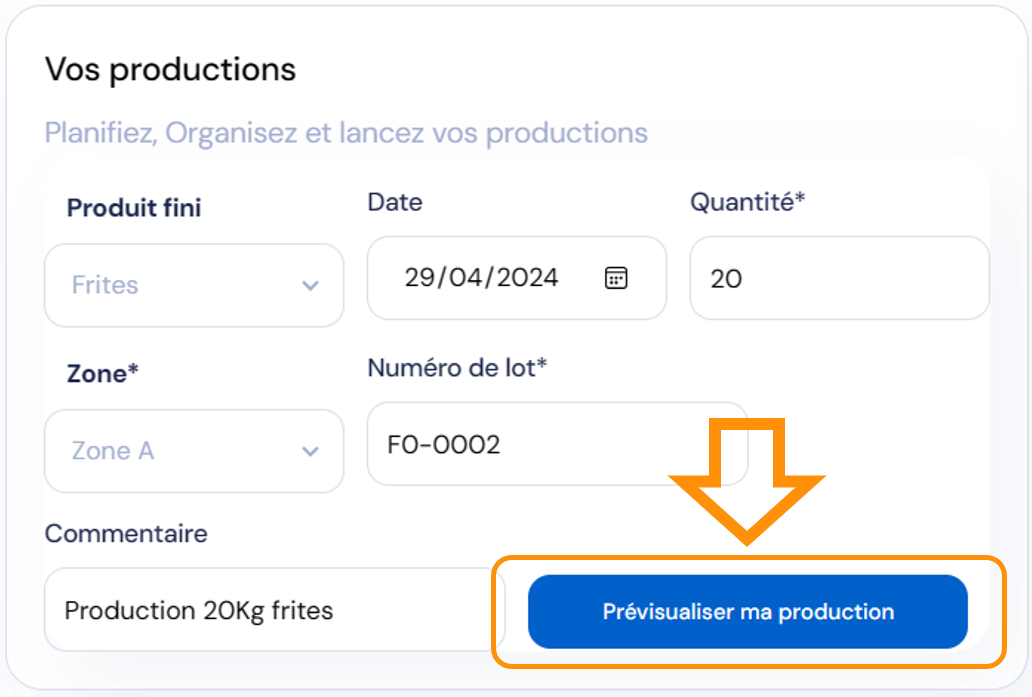Click the Commentaire label

126,533
